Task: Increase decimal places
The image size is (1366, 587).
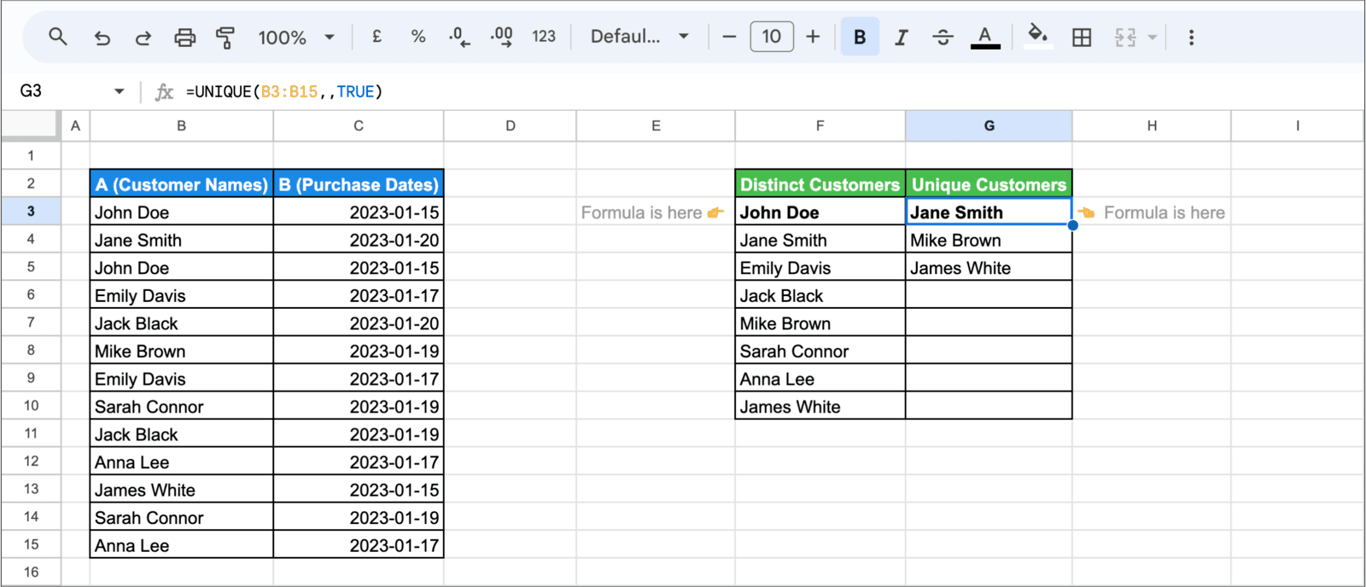Action: (x=501, y=37)
